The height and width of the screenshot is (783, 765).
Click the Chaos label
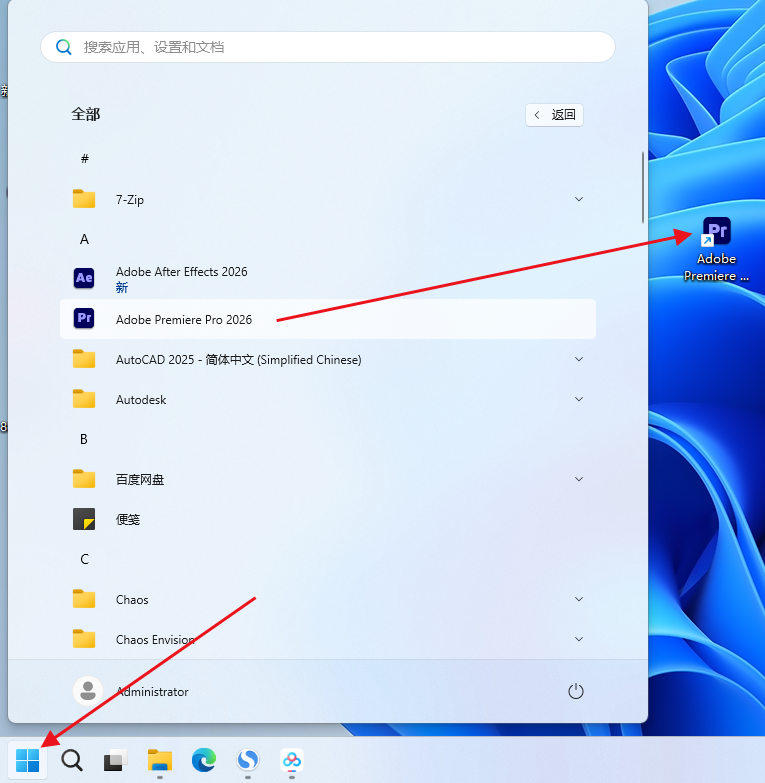(132, 599)
